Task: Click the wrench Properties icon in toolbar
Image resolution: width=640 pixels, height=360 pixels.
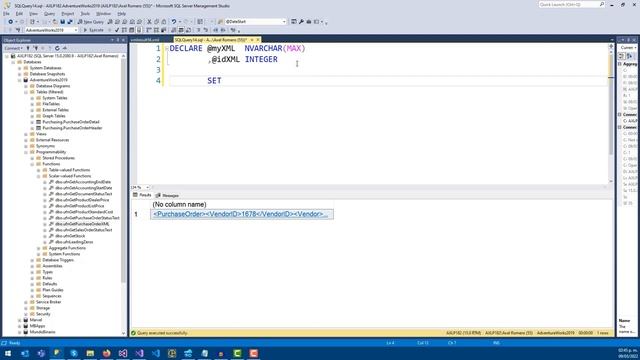Action: tap(301, 22)
